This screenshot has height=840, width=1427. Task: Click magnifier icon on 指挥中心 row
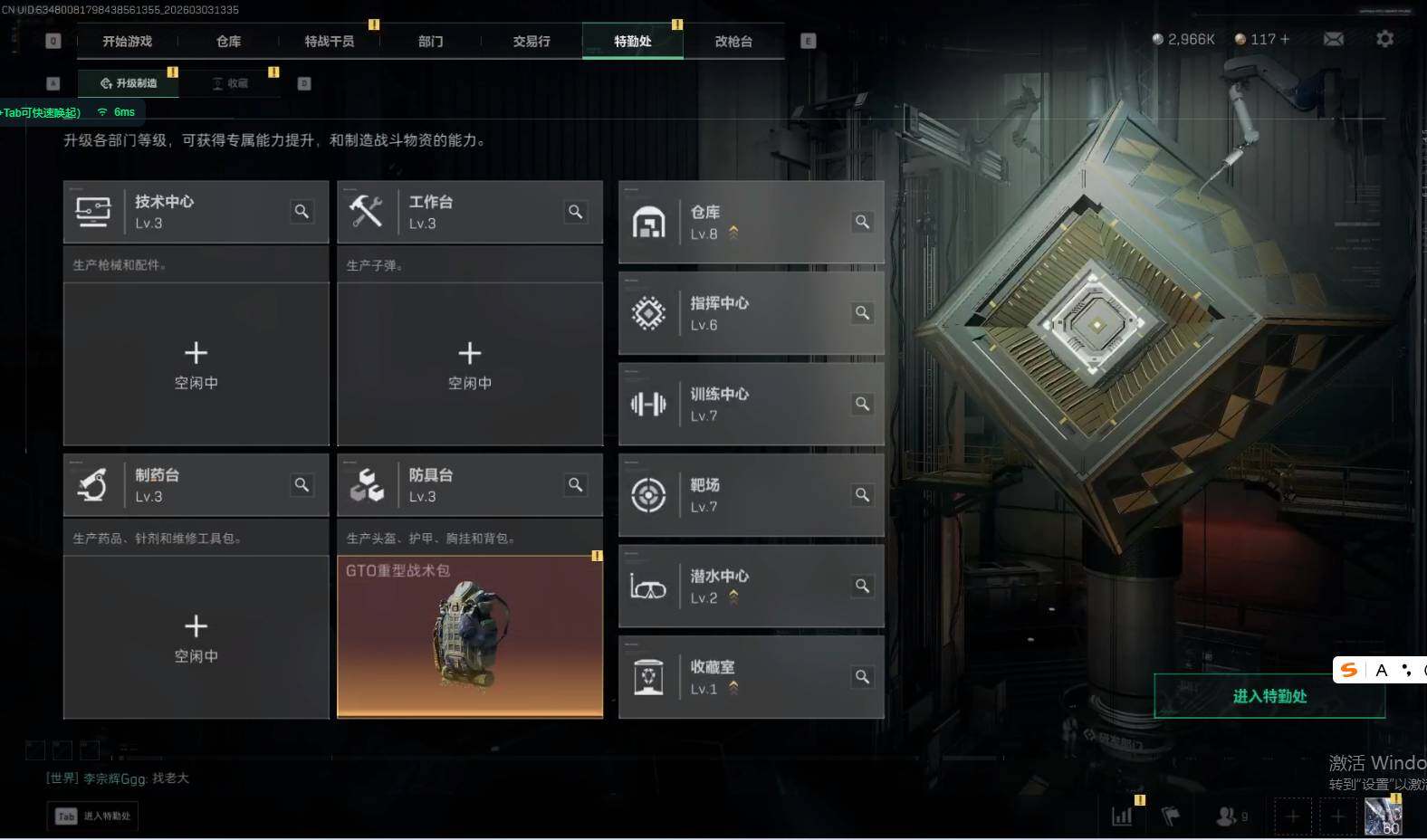[862, 312]
